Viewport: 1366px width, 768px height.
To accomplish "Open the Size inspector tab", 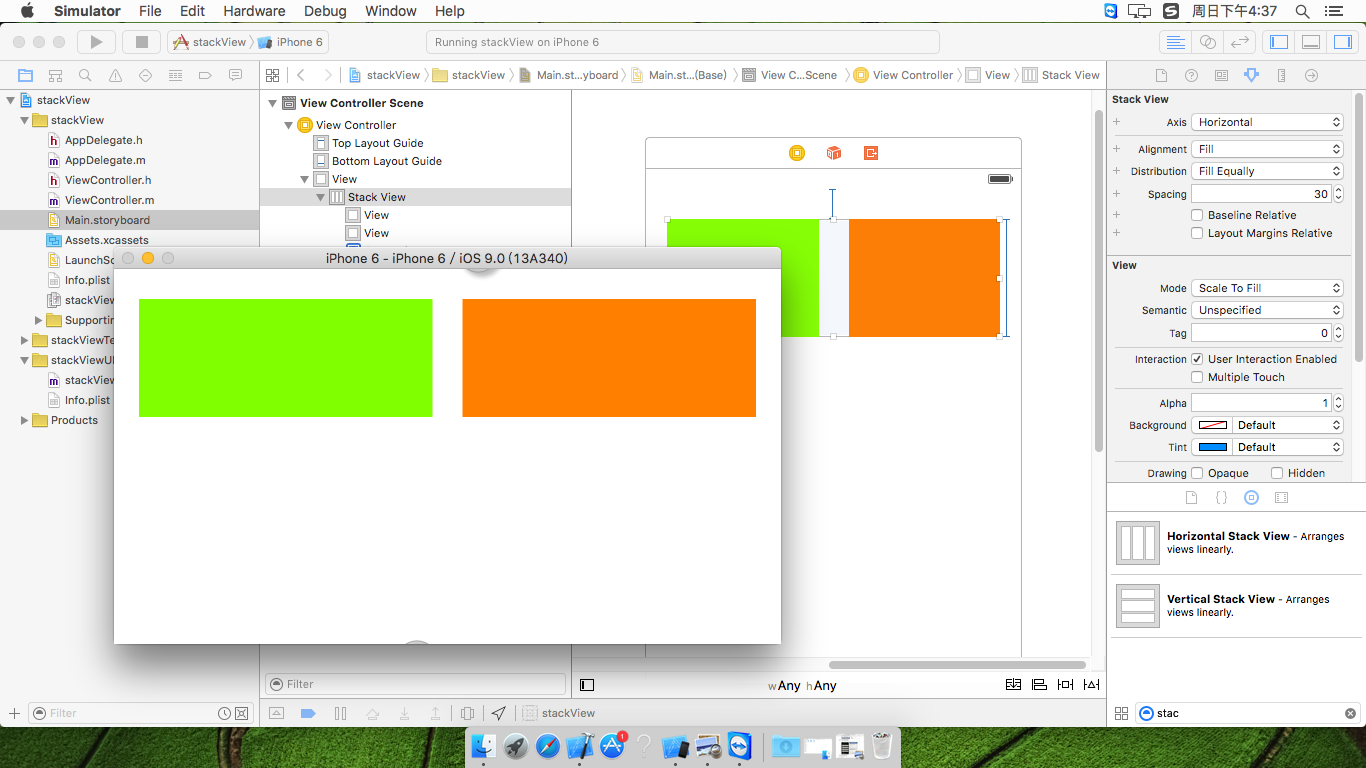I will click(x=1281, y=75).
